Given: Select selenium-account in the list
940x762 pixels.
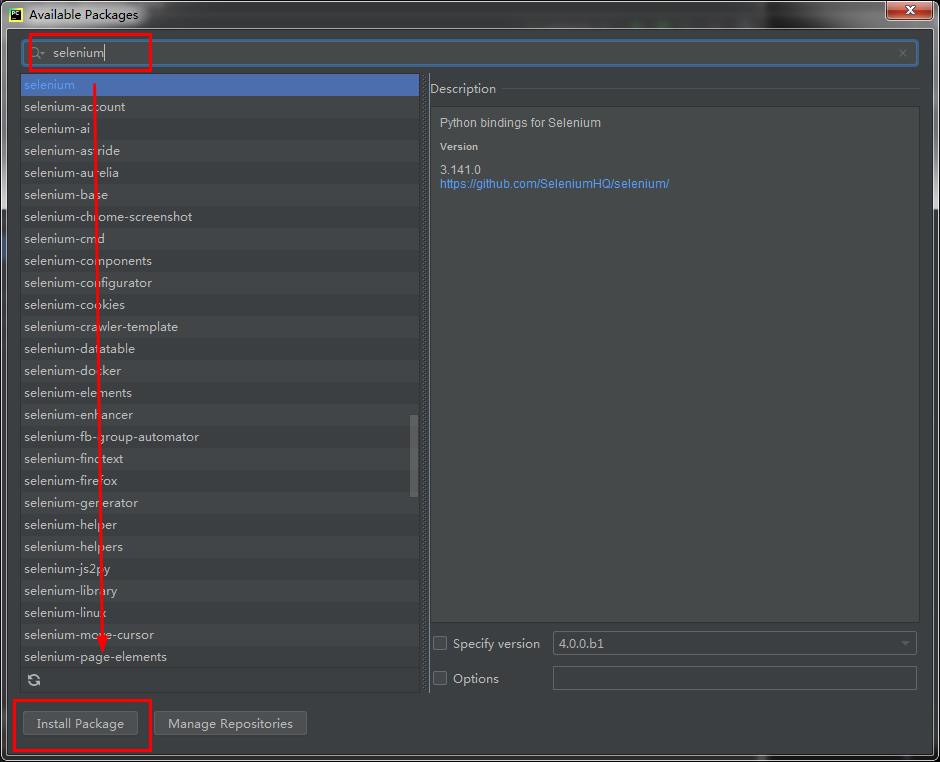Looking at the screenshot, I should pyautogui.click(x=219, y=107).
